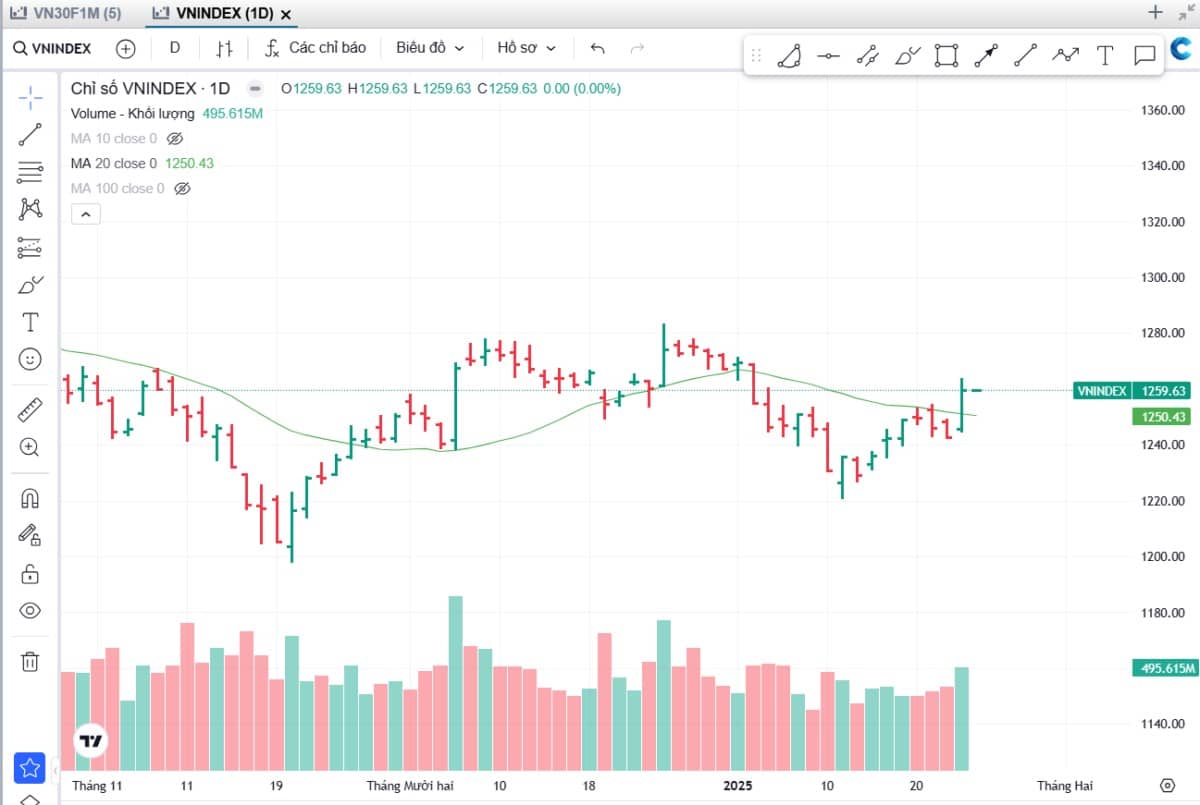Image resolution: width=1200 pixels, height=805 pixels.
Task: Select the brush tool in left sidebar
Action: pyautogui.click(x=30, y=284)
